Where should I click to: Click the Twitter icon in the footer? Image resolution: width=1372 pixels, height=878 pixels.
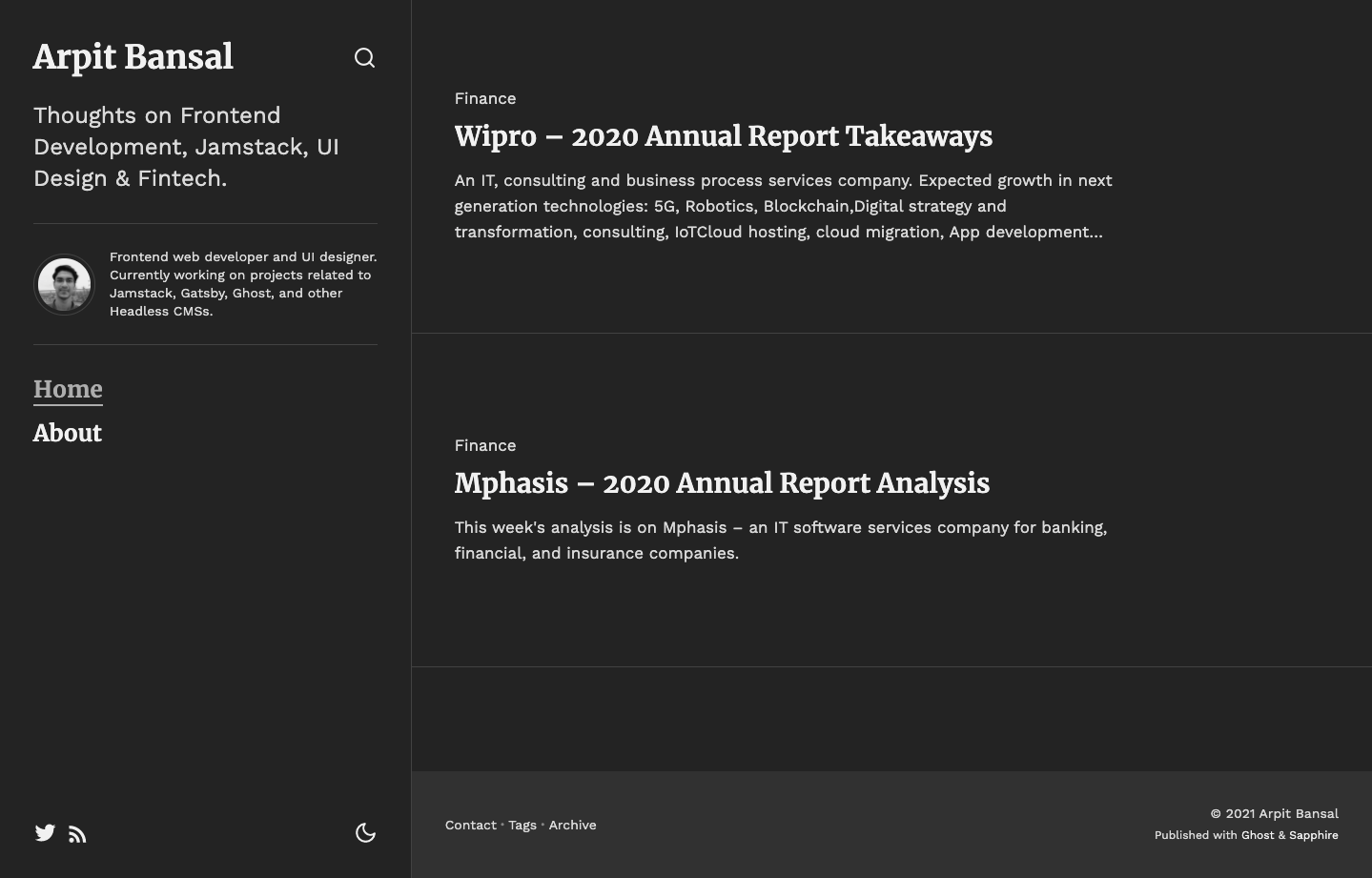pos(45,833)
